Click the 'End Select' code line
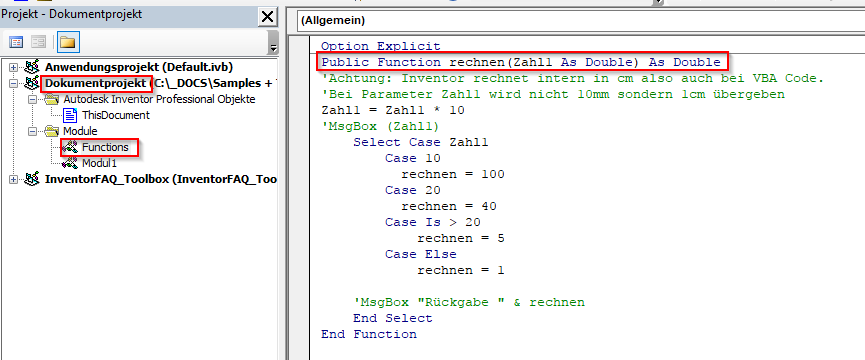The width and height of the screenshot is (865, 360). point(393,318)
